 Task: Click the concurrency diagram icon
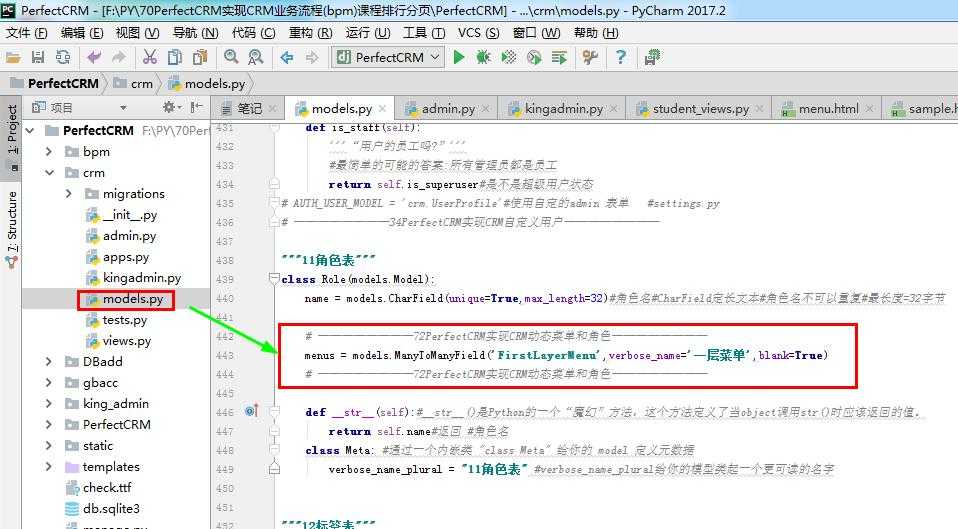click(x=559, y=57)
